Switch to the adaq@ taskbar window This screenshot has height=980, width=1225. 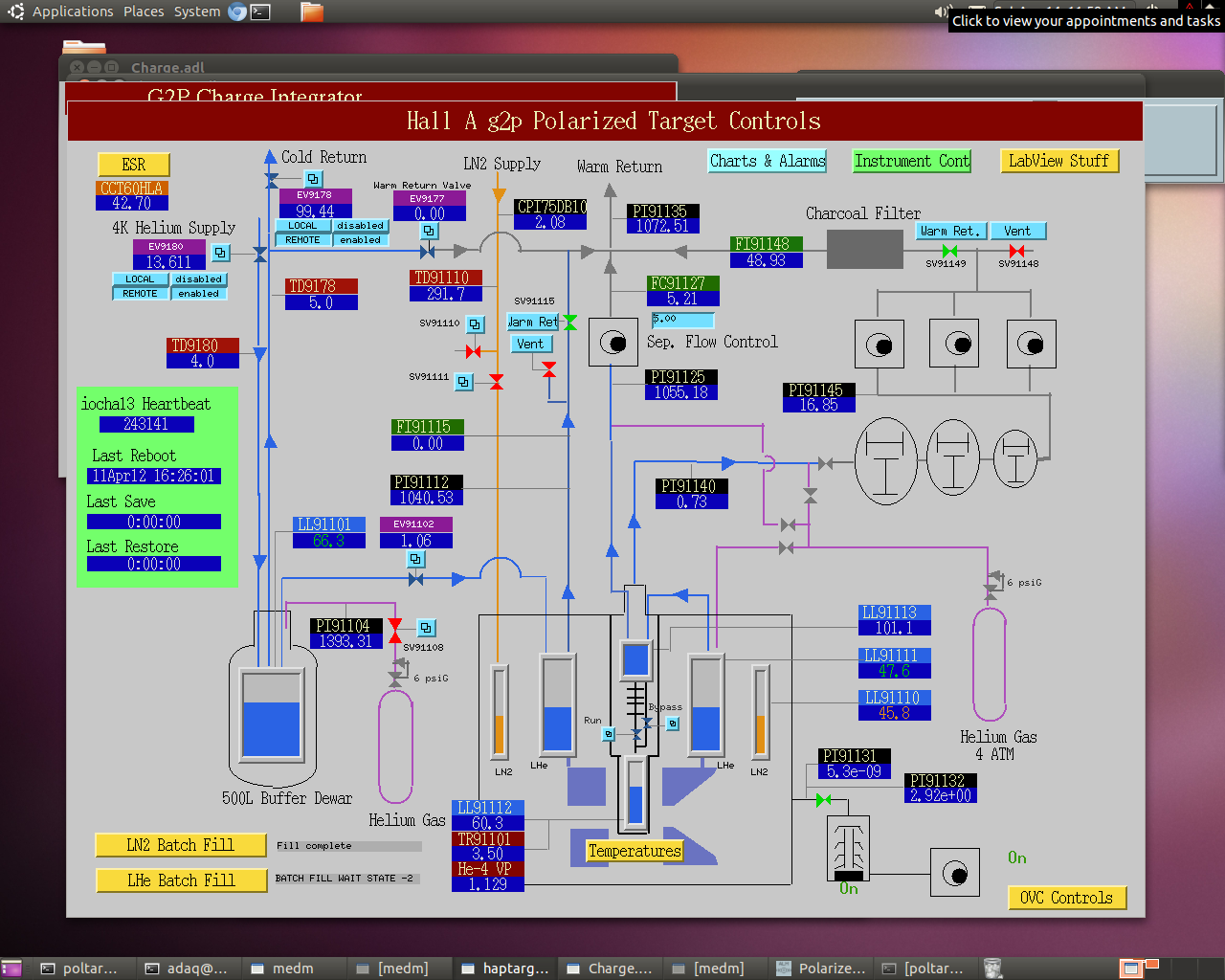188,969
